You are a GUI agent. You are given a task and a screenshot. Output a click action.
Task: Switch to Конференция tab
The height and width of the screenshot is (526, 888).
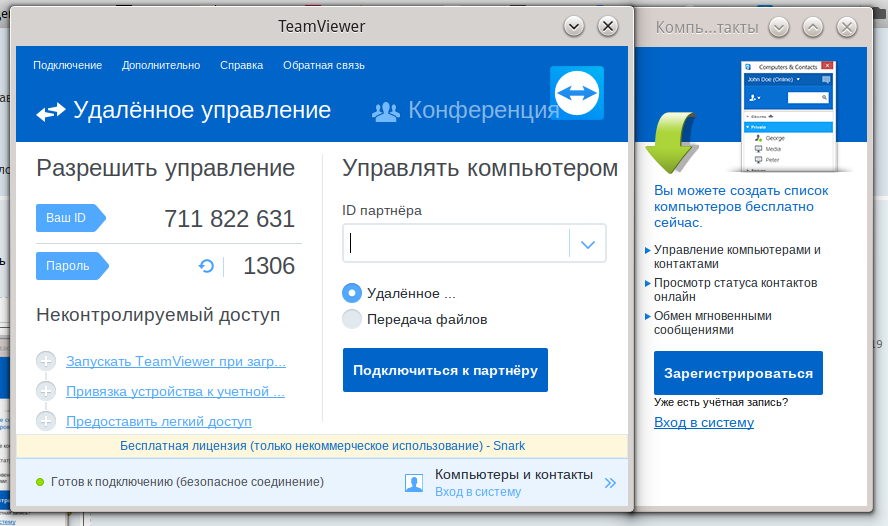point(466,110)
